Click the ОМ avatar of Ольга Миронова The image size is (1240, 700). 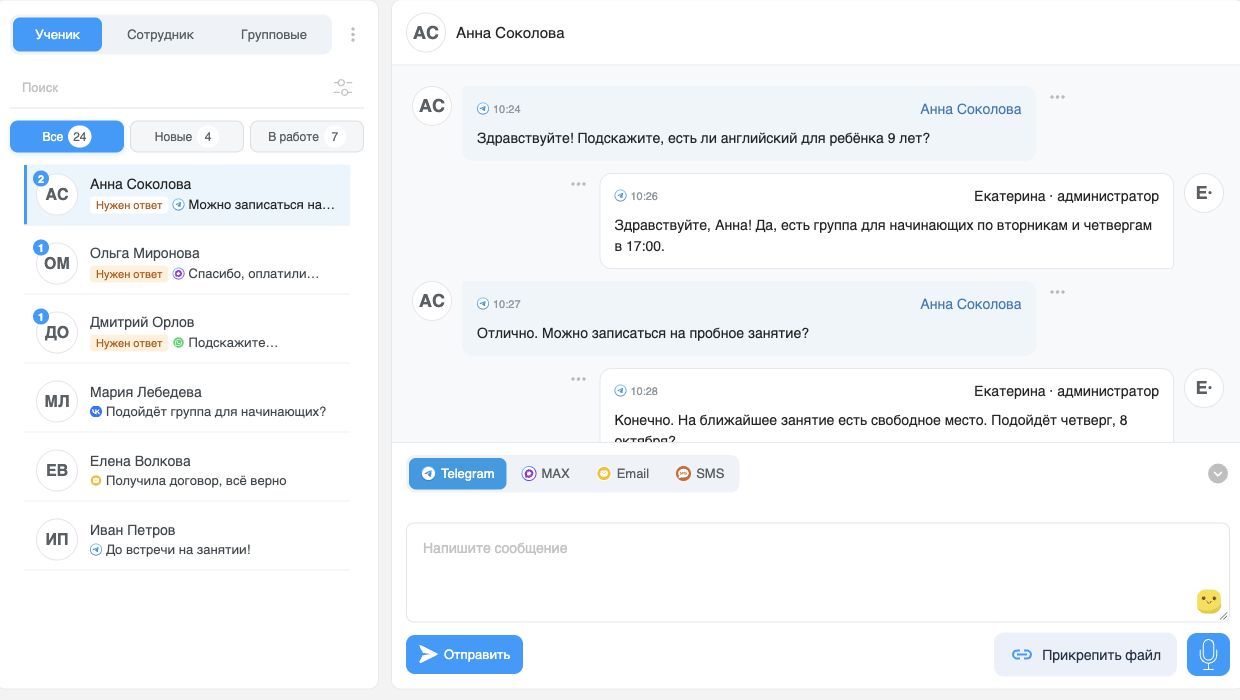(x=57, y=263)
